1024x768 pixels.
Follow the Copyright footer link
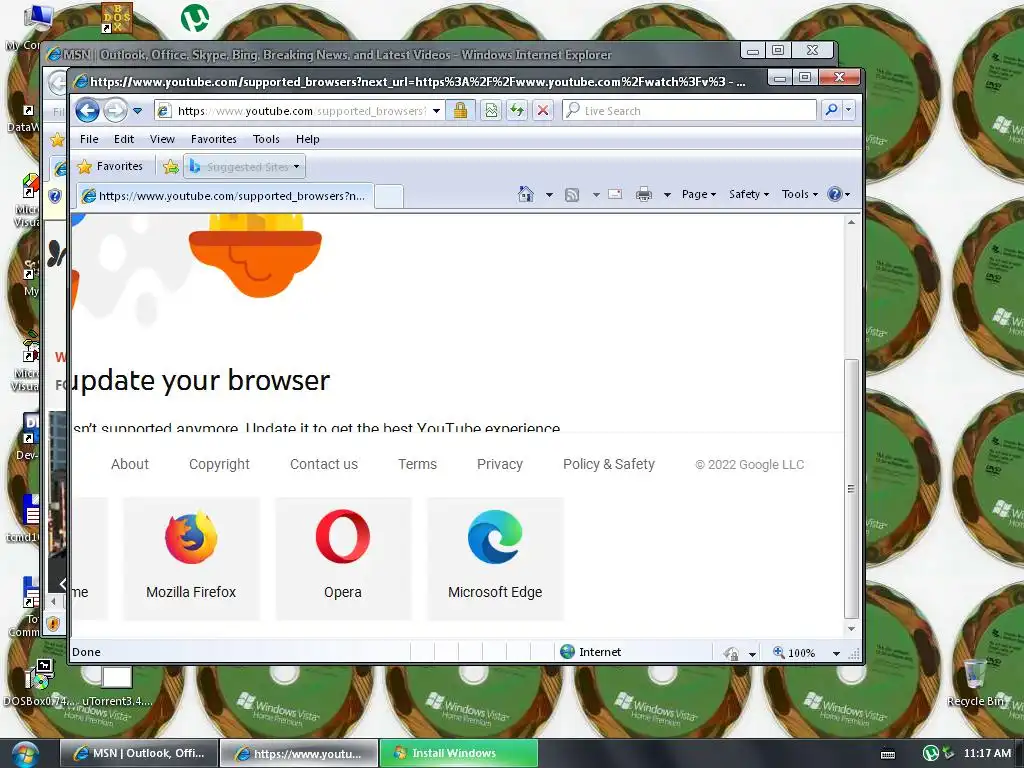pyautogui.click(x=219, y=464)
